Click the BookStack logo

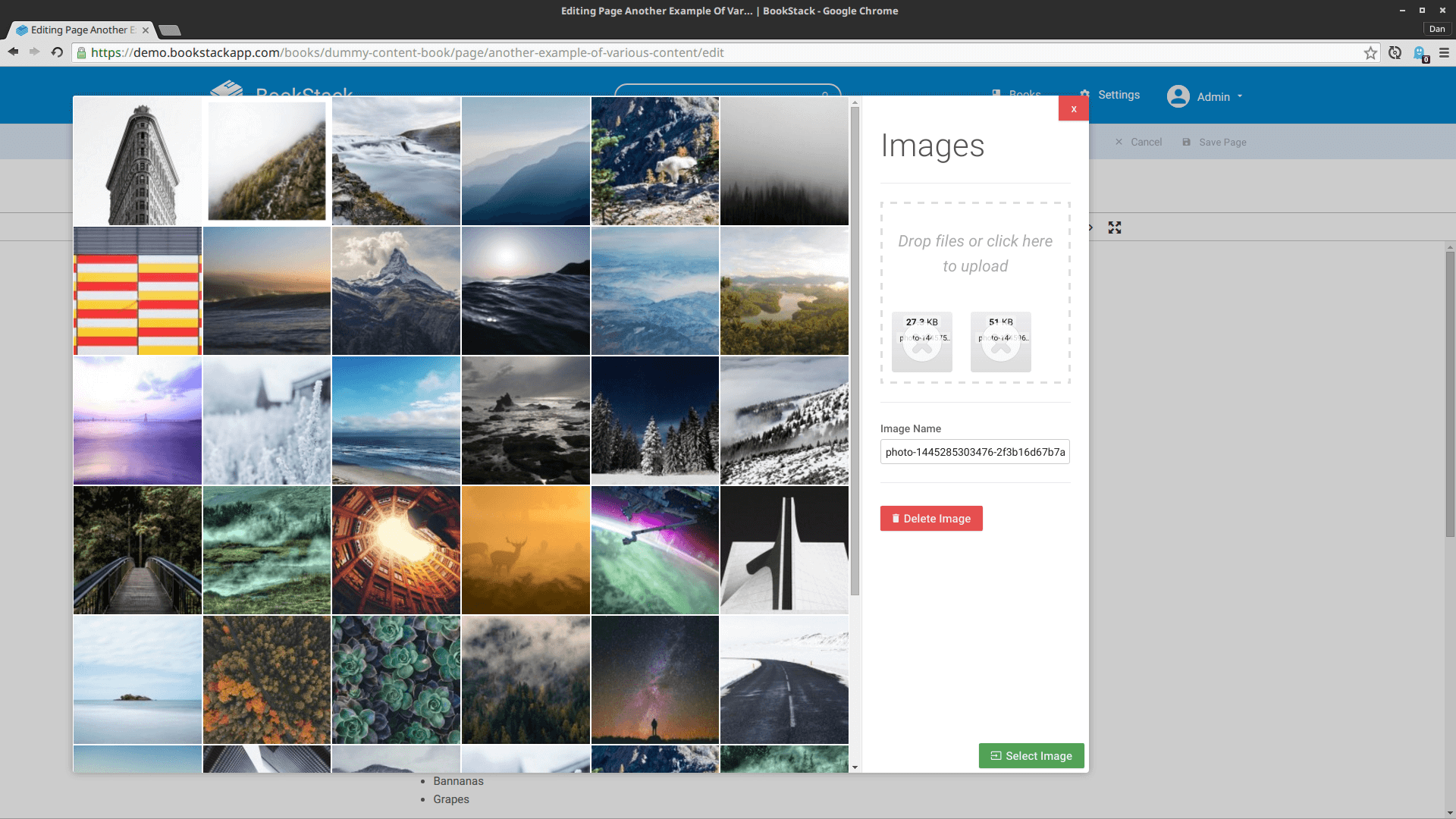coord(230,91)
